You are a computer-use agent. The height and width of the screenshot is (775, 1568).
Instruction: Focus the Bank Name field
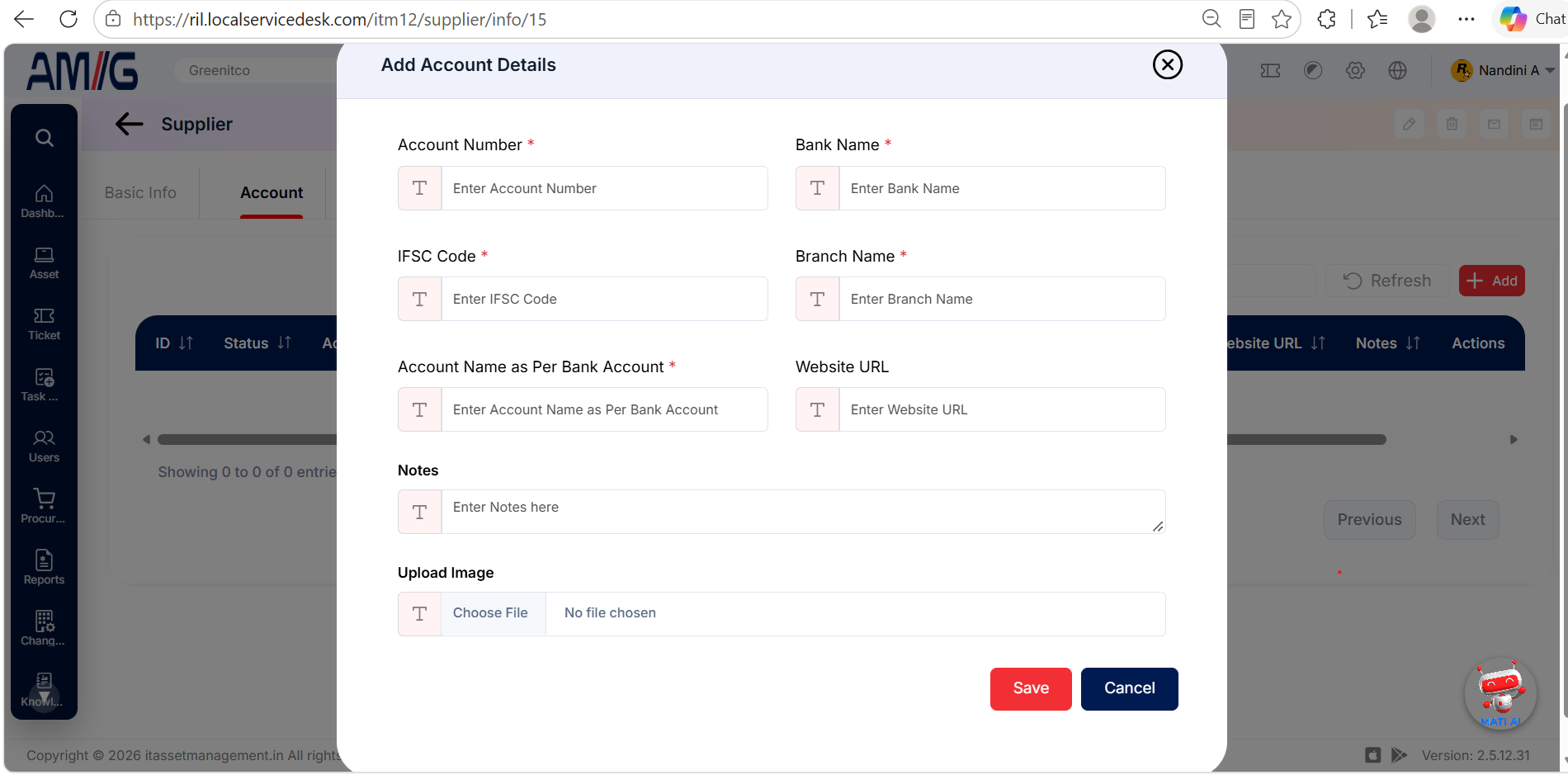pos(1002,188)
